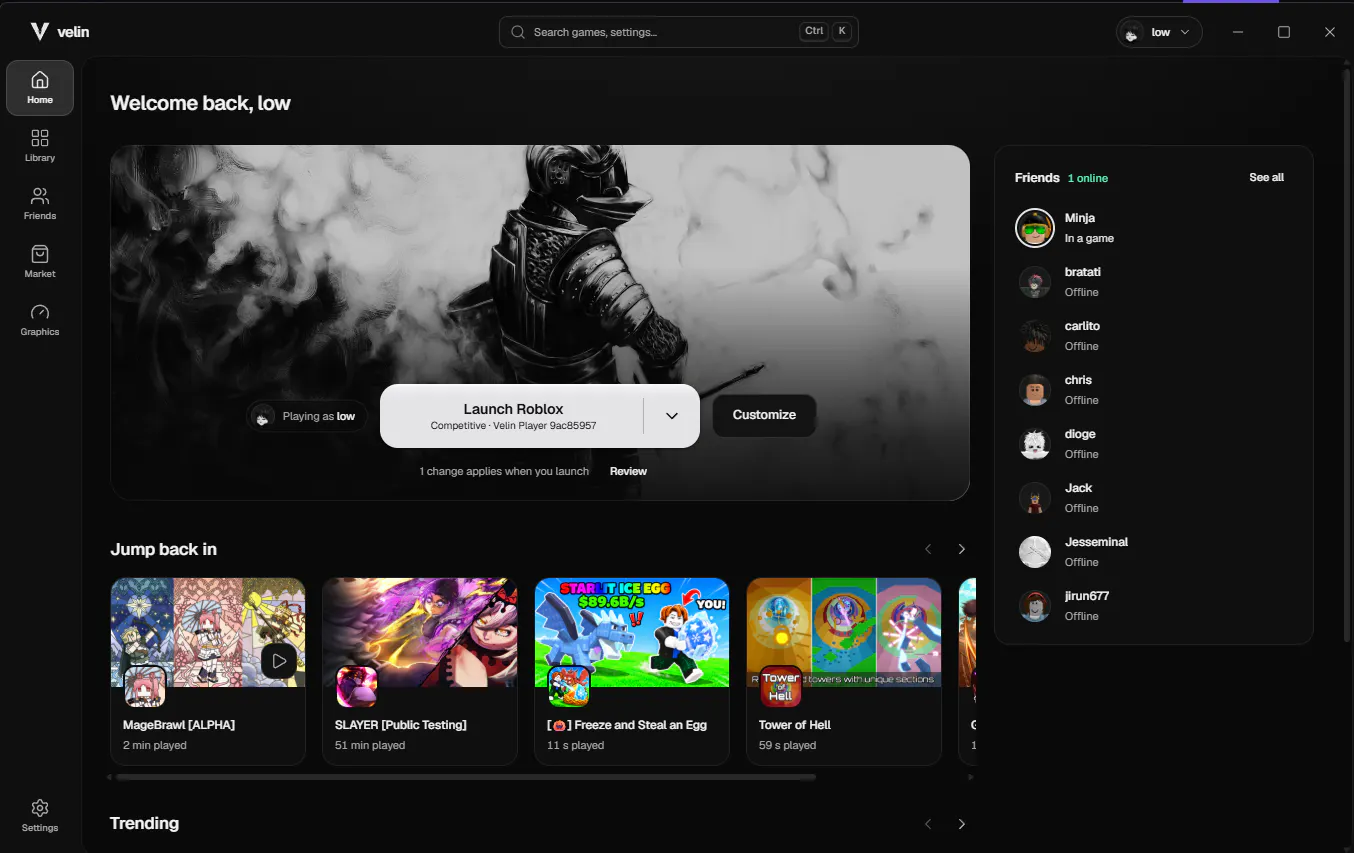
Task: Open the SLAYER [Public Testing] game card
Action: [420, 671]
